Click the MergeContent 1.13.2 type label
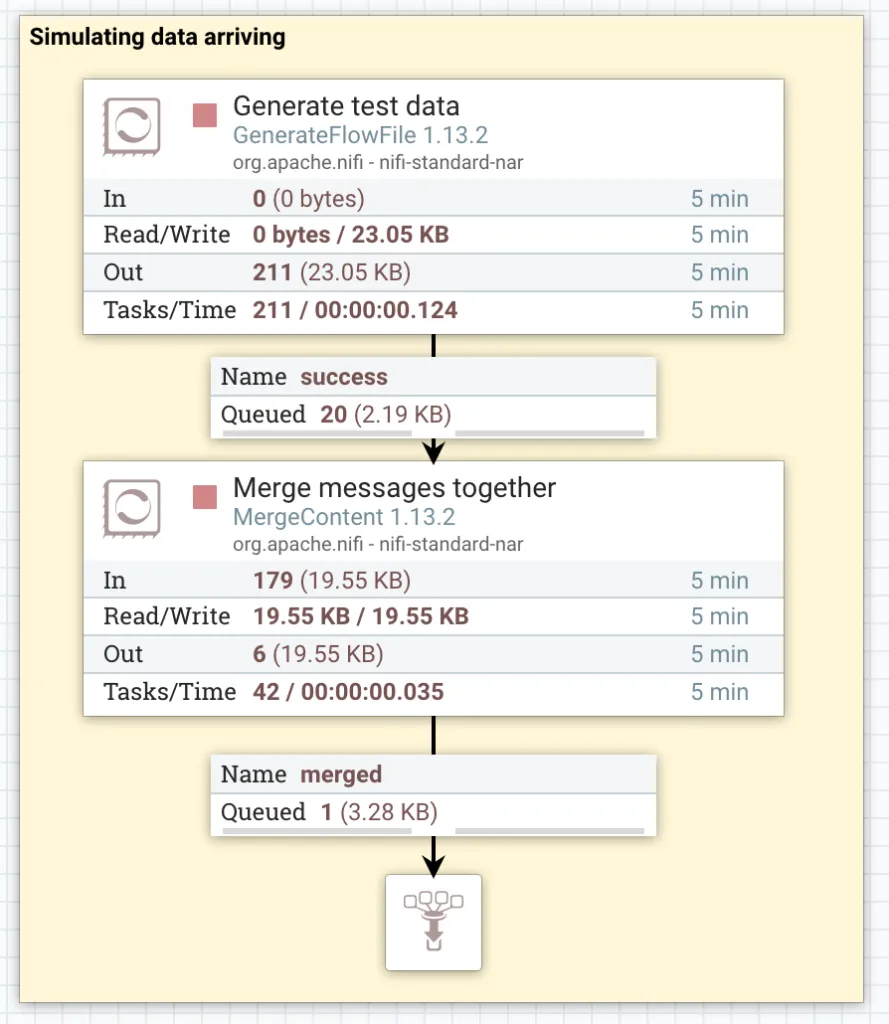Viewport: 889px width, 1024px height. point(344,517)
